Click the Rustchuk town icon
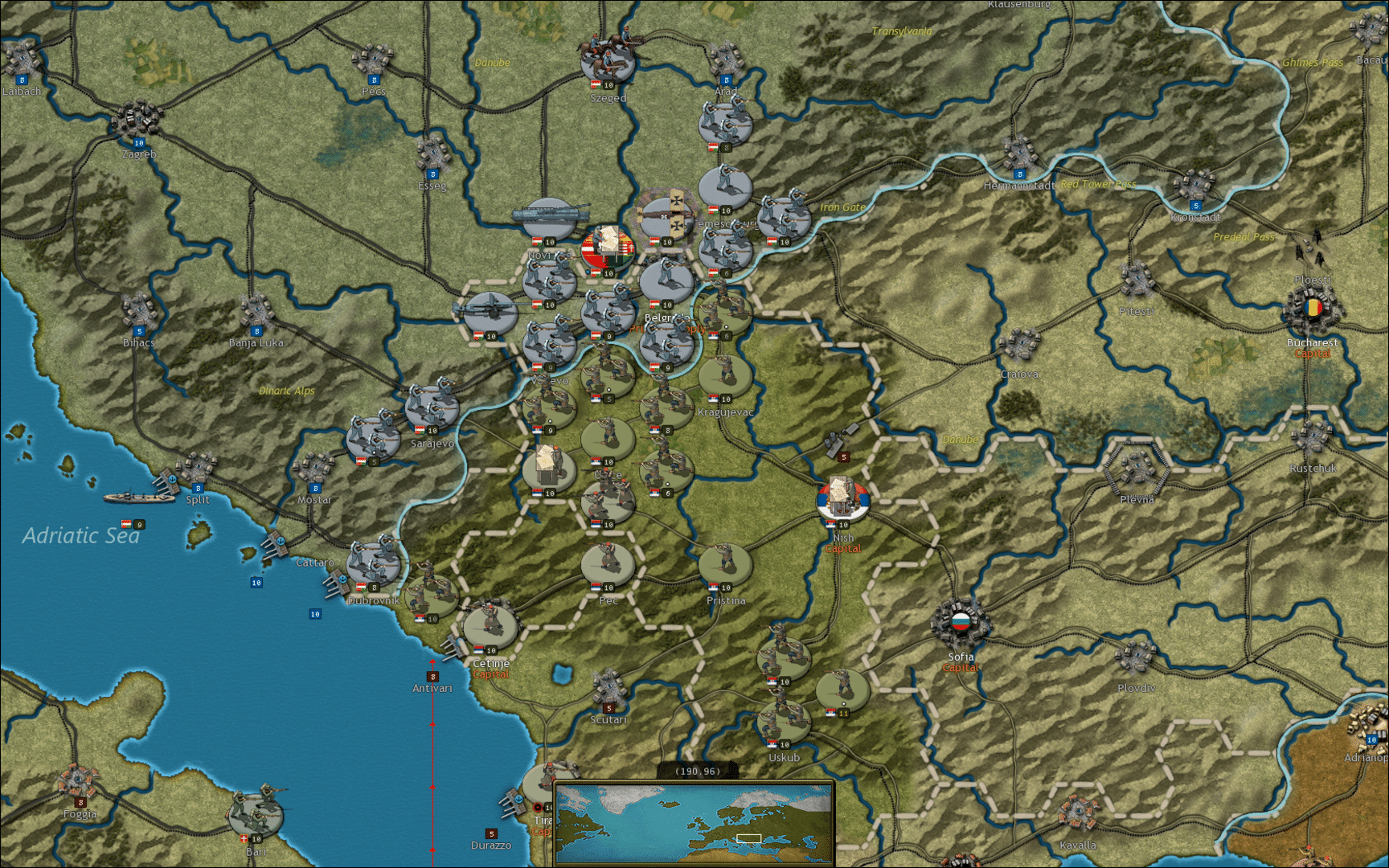 pos(1313,438)
